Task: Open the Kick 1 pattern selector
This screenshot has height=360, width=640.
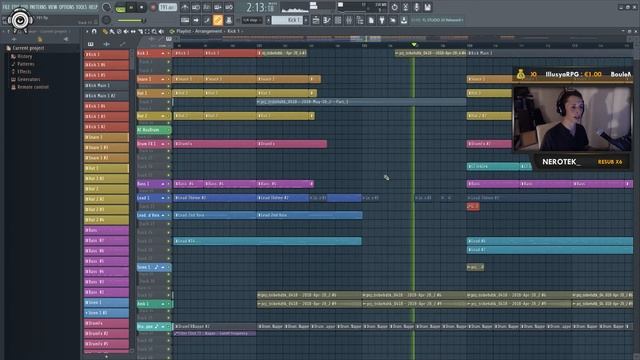Action: coord(287,20)
